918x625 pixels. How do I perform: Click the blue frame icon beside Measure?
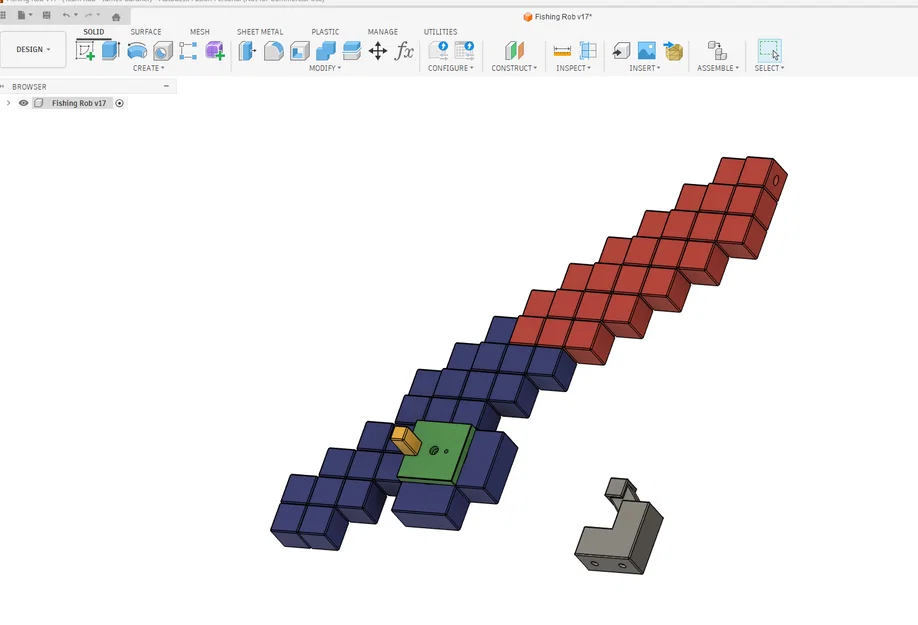(588, 51)
